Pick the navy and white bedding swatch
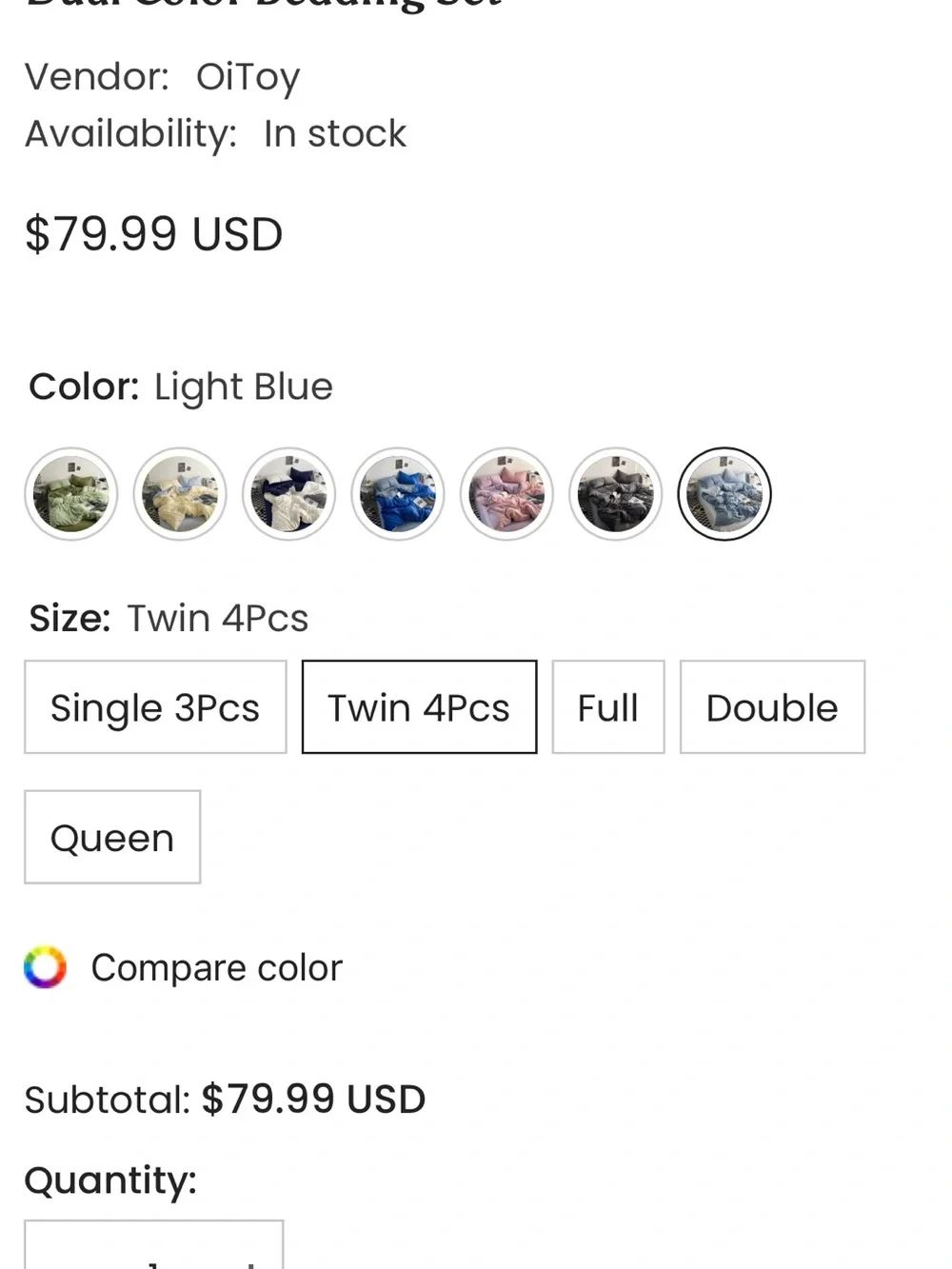Viewport: 952px width, 1269px height. (x=289, y=494)
